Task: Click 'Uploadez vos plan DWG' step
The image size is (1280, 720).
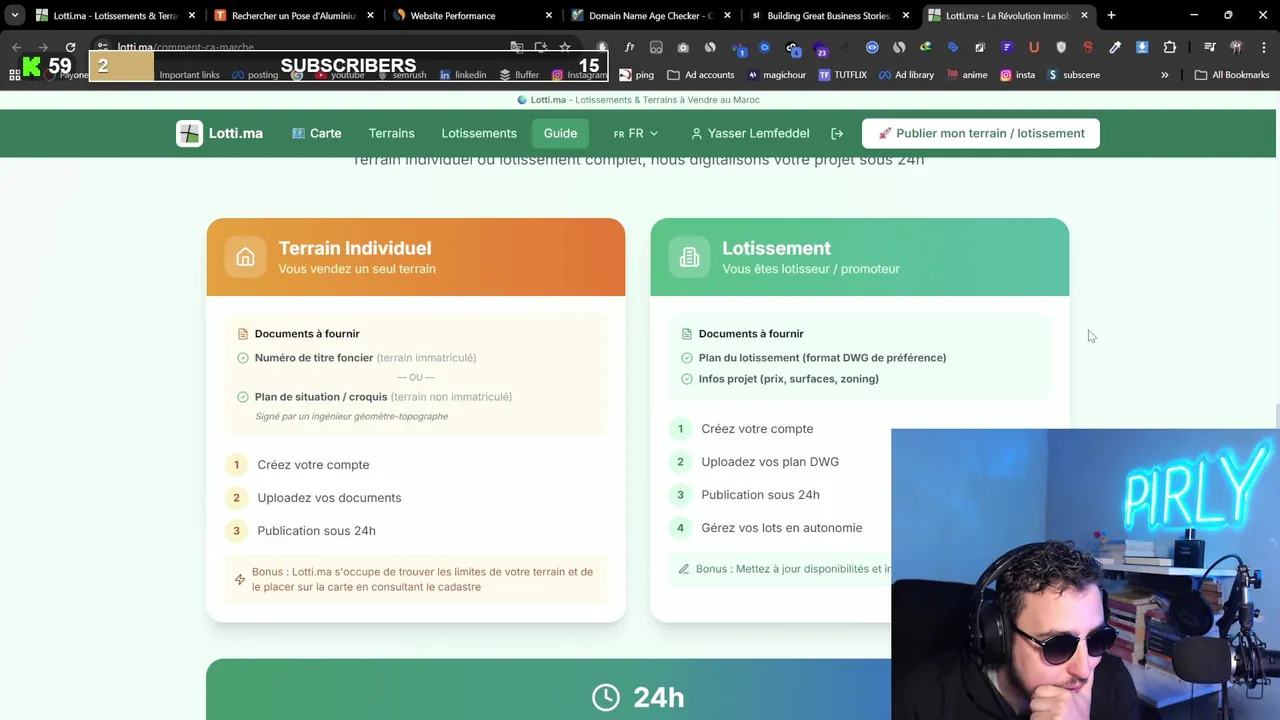Action: tap(770, 462)
